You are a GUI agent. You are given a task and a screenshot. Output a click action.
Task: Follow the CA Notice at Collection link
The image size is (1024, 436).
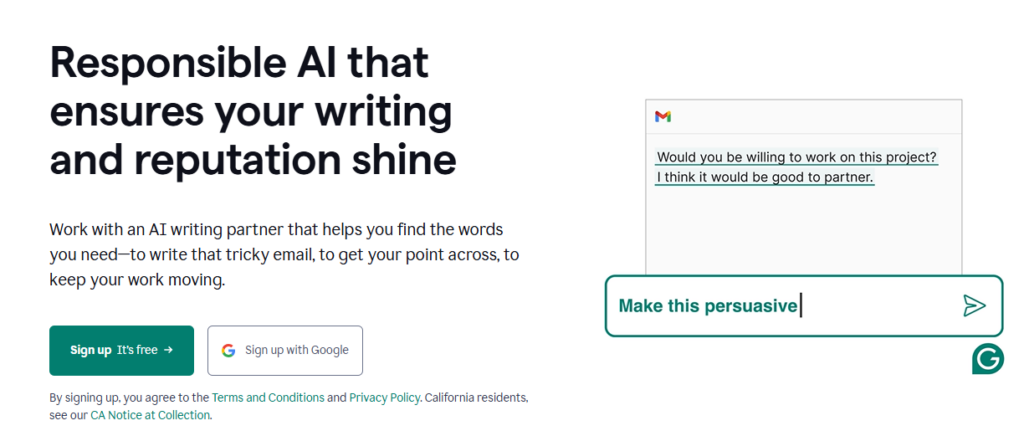tap(150, 415)
